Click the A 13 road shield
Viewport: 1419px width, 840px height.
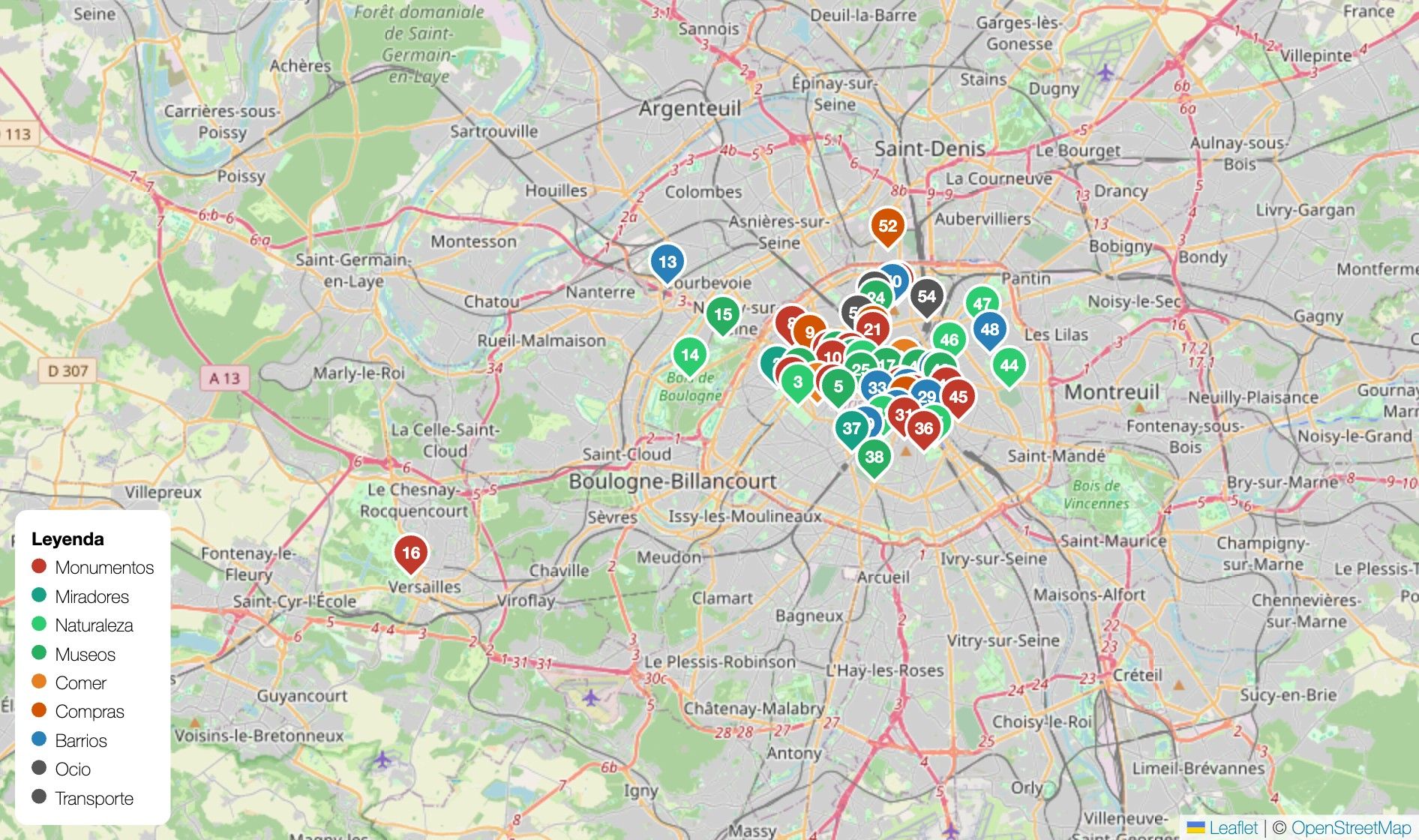pos(224,378)
